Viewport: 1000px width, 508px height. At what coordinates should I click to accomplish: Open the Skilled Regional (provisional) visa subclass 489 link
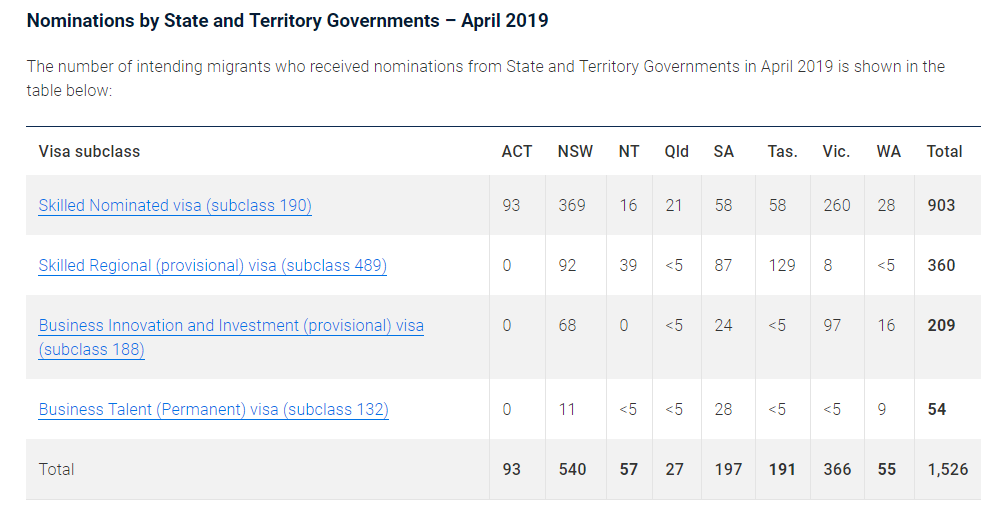click(212, 265)
